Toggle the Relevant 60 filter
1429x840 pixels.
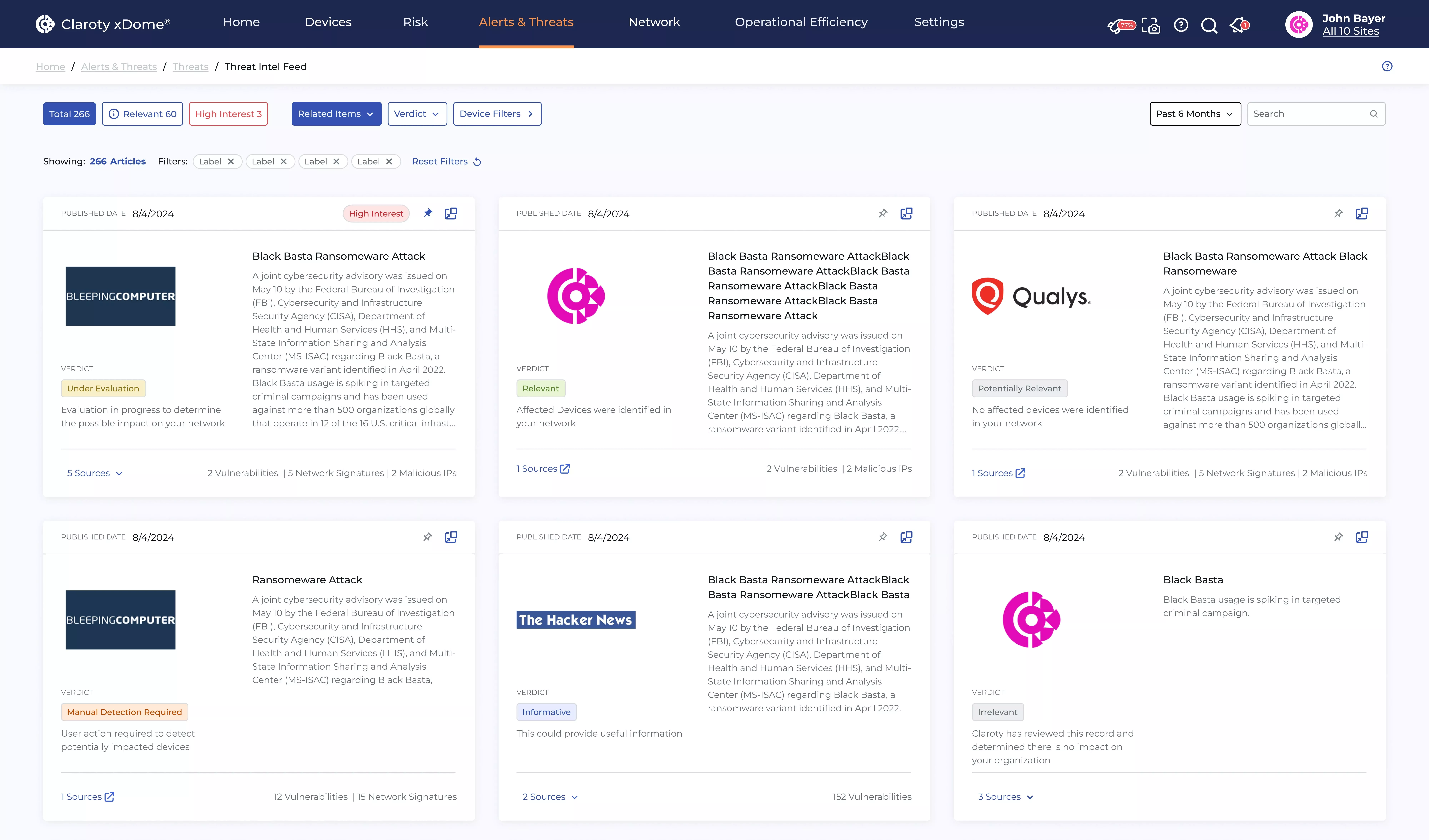tap(142, 114)
